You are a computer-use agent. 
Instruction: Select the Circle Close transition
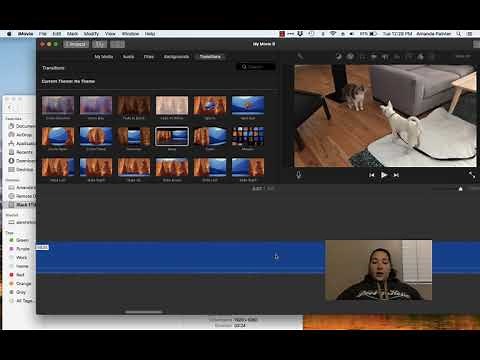(96, 136)
